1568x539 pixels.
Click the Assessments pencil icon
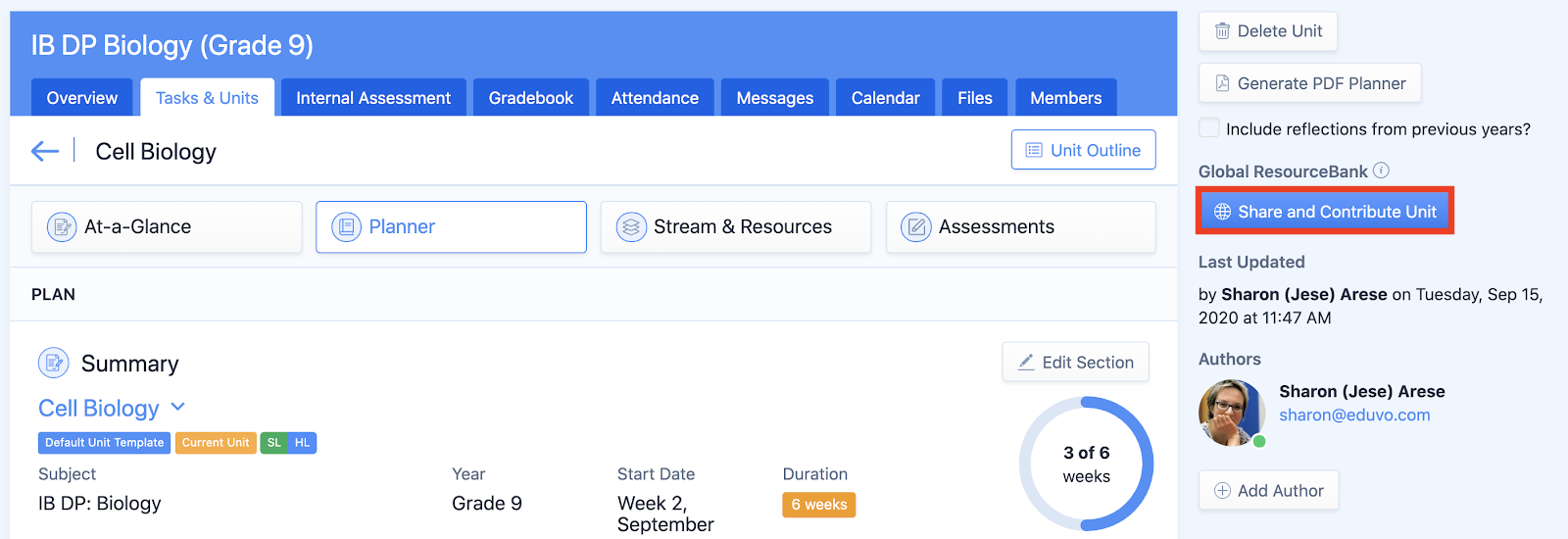click(915, 227)
